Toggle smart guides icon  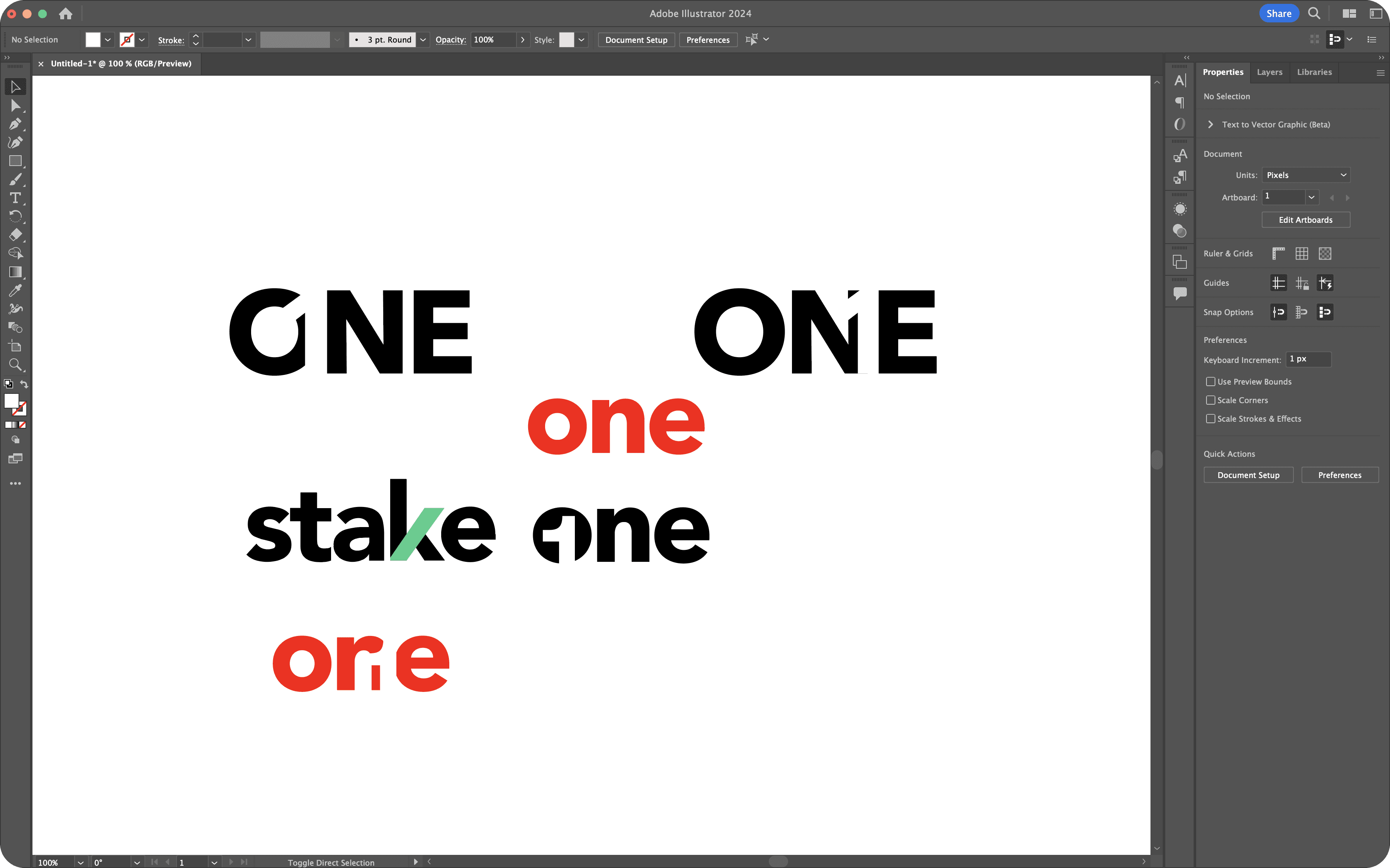coord(1325,283)
